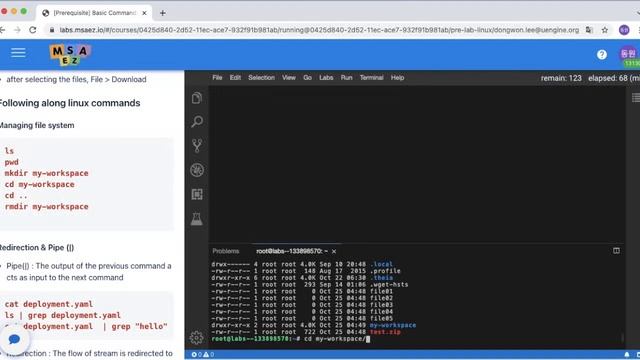The width and height of the screenshot is (640, 360).
Task: Open the Help menu
Action: tap(397, 78)
